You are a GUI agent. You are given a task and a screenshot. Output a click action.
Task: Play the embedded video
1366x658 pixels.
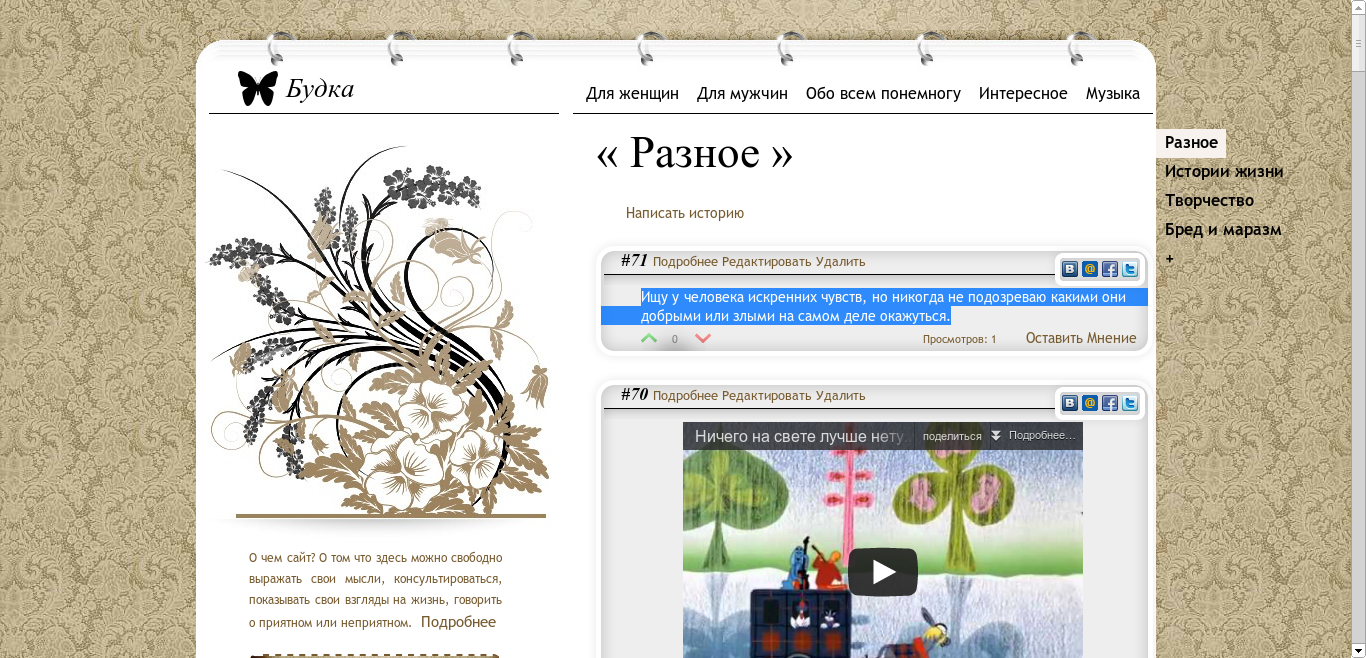tap(883, 572)
